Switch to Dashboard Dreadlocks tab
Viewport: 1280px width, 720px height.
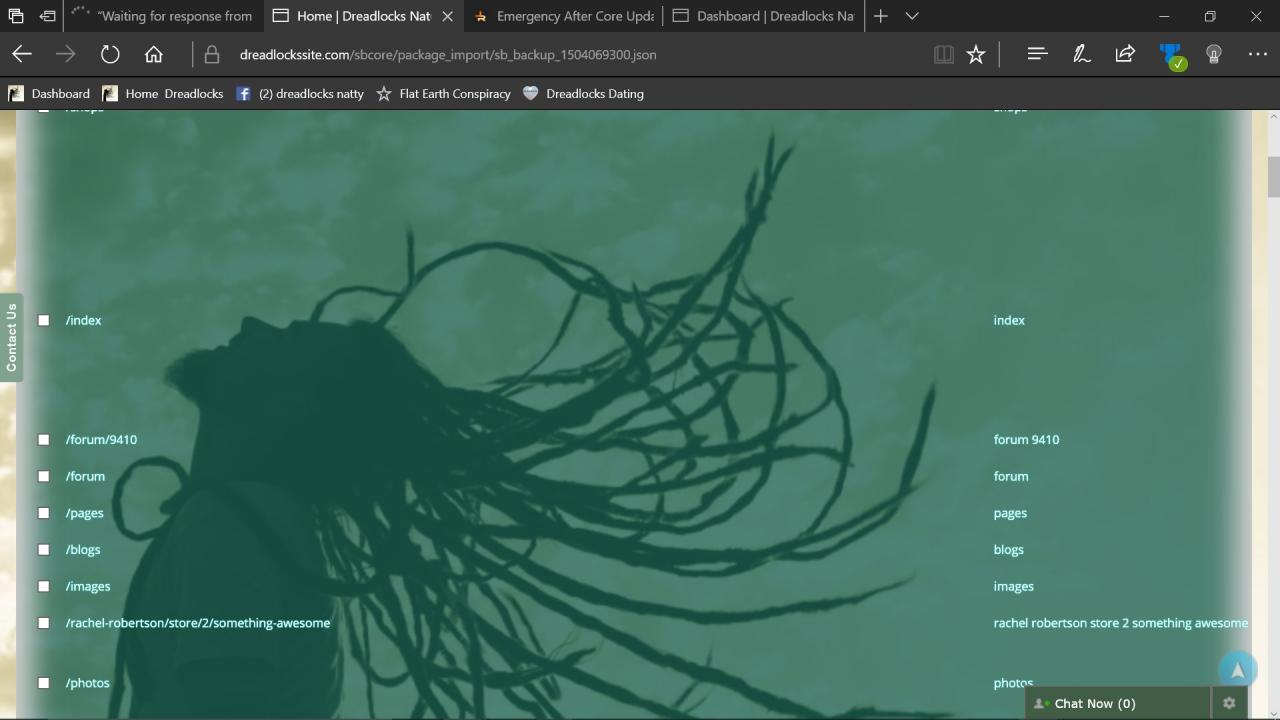click(x=765, y=16)
